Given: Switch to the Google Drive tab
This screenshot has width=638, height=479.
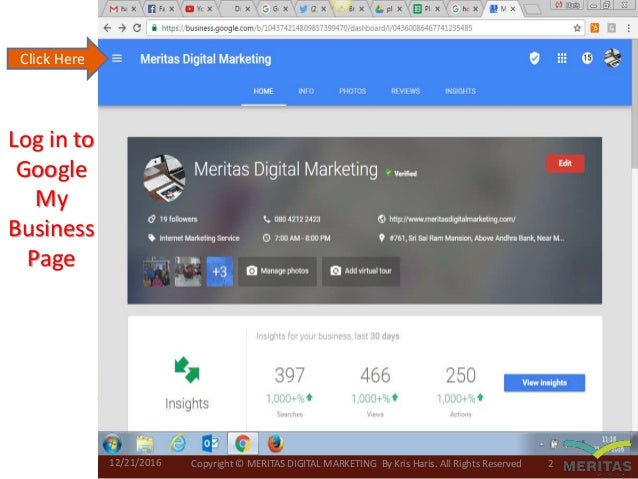Looking at the screenshot, I should pyautogui.click(x=389, y=9).
